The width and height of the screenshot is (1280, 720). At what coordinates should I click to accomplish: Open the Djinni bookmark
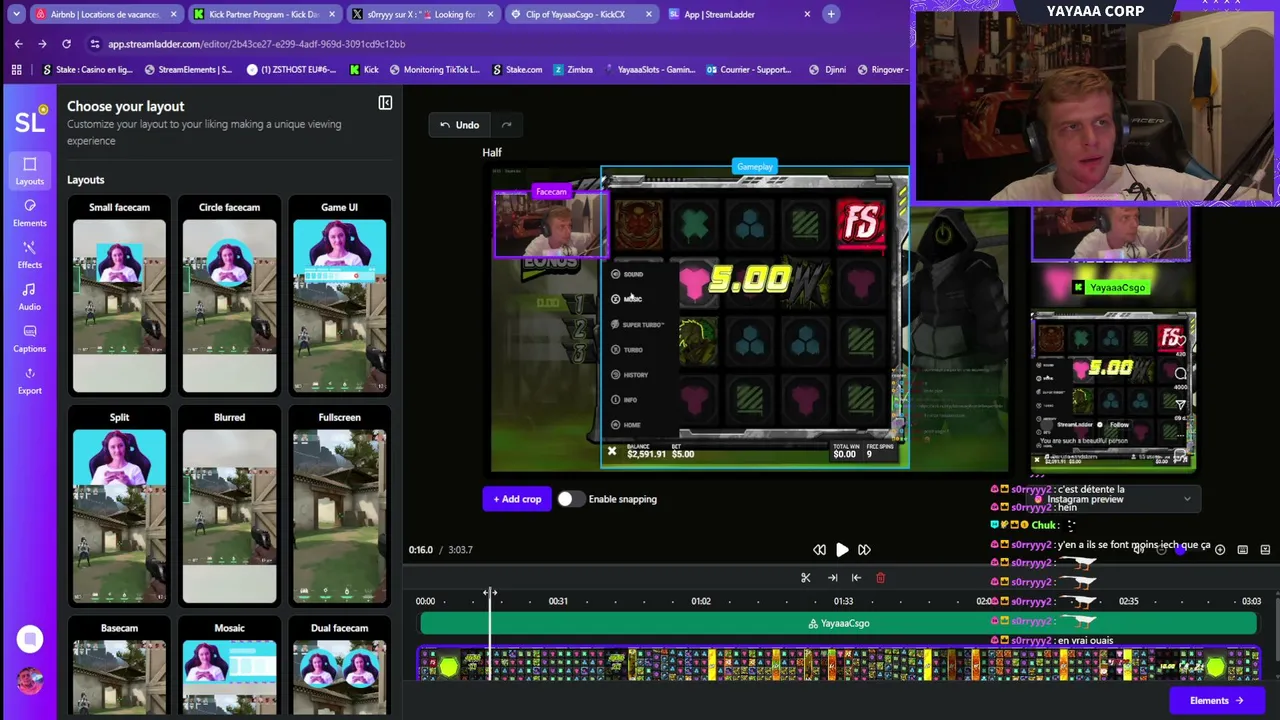[827, 70]
